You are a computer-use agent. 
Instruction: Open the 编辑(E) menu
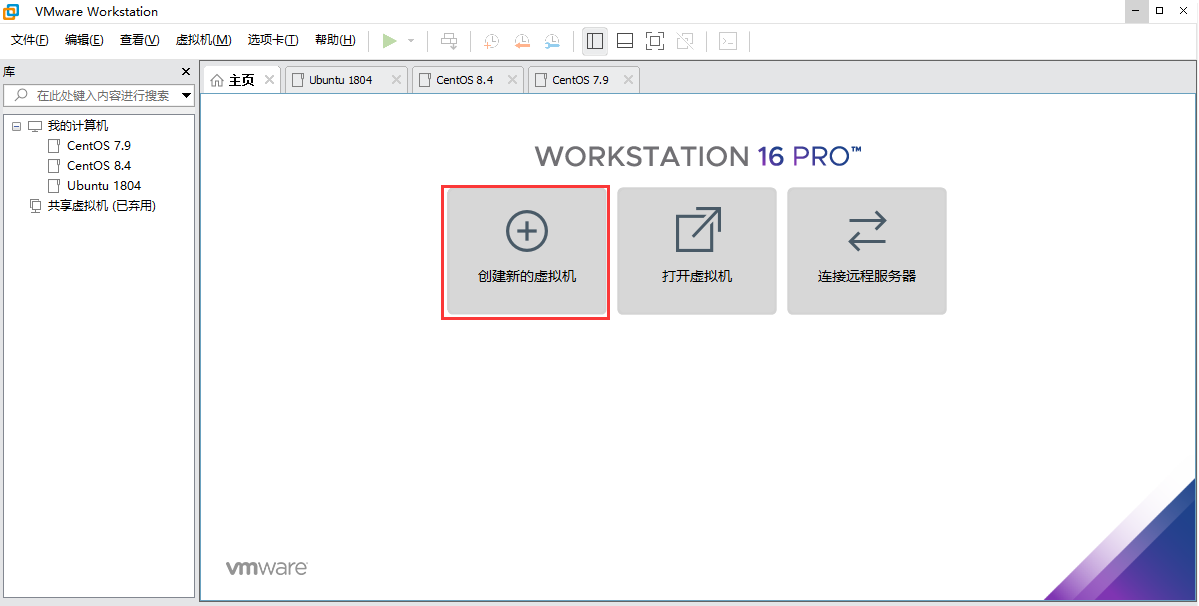pyautogui.click(x=84, y=40)
